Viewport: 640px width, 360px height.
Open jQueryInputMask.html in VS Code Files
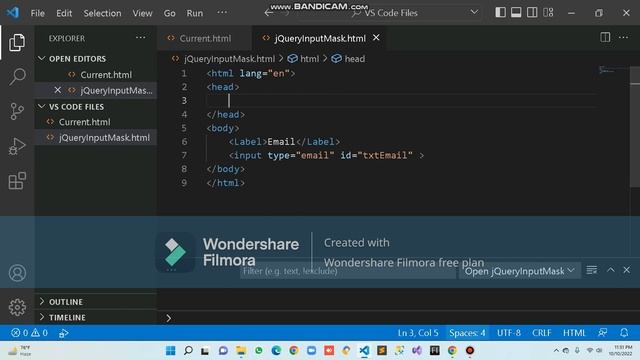[104, 138]
